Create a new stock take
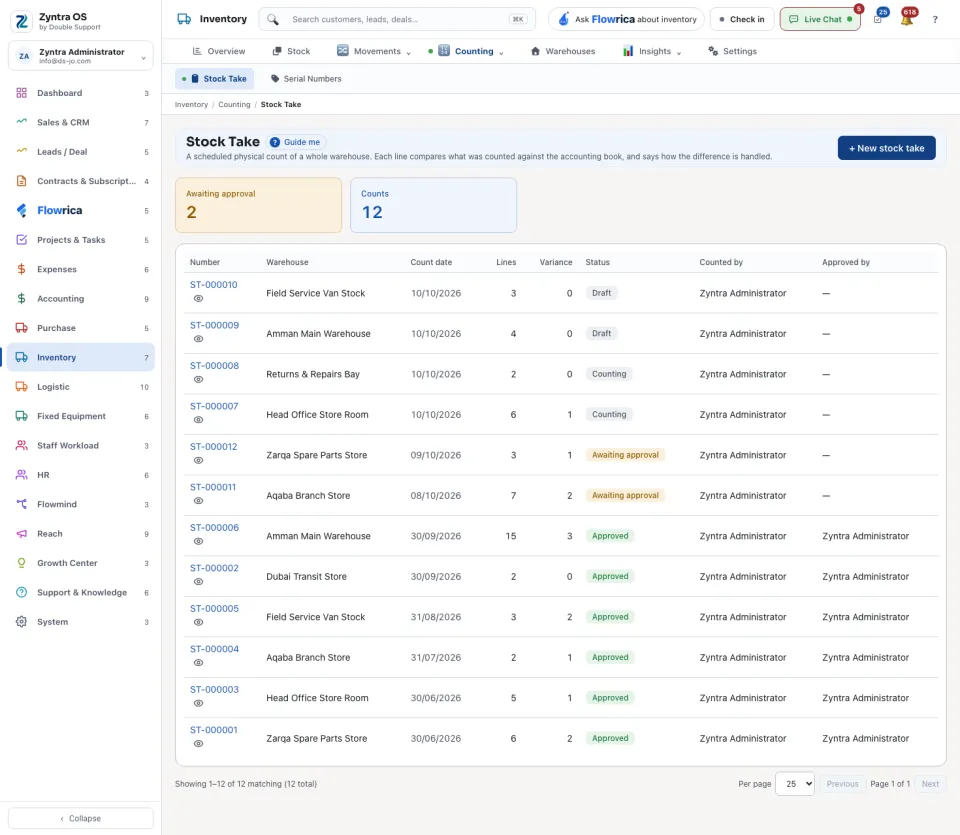This screenshot has width=960, height=835. click(x=887, y=148)
